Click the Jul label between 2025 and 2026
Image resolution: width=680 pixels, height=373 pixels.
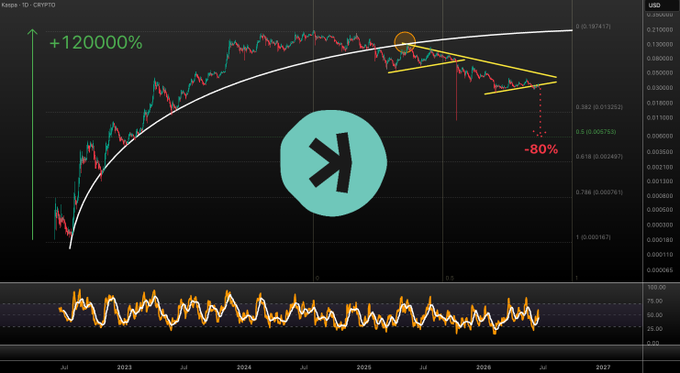[x=424, y=367]
